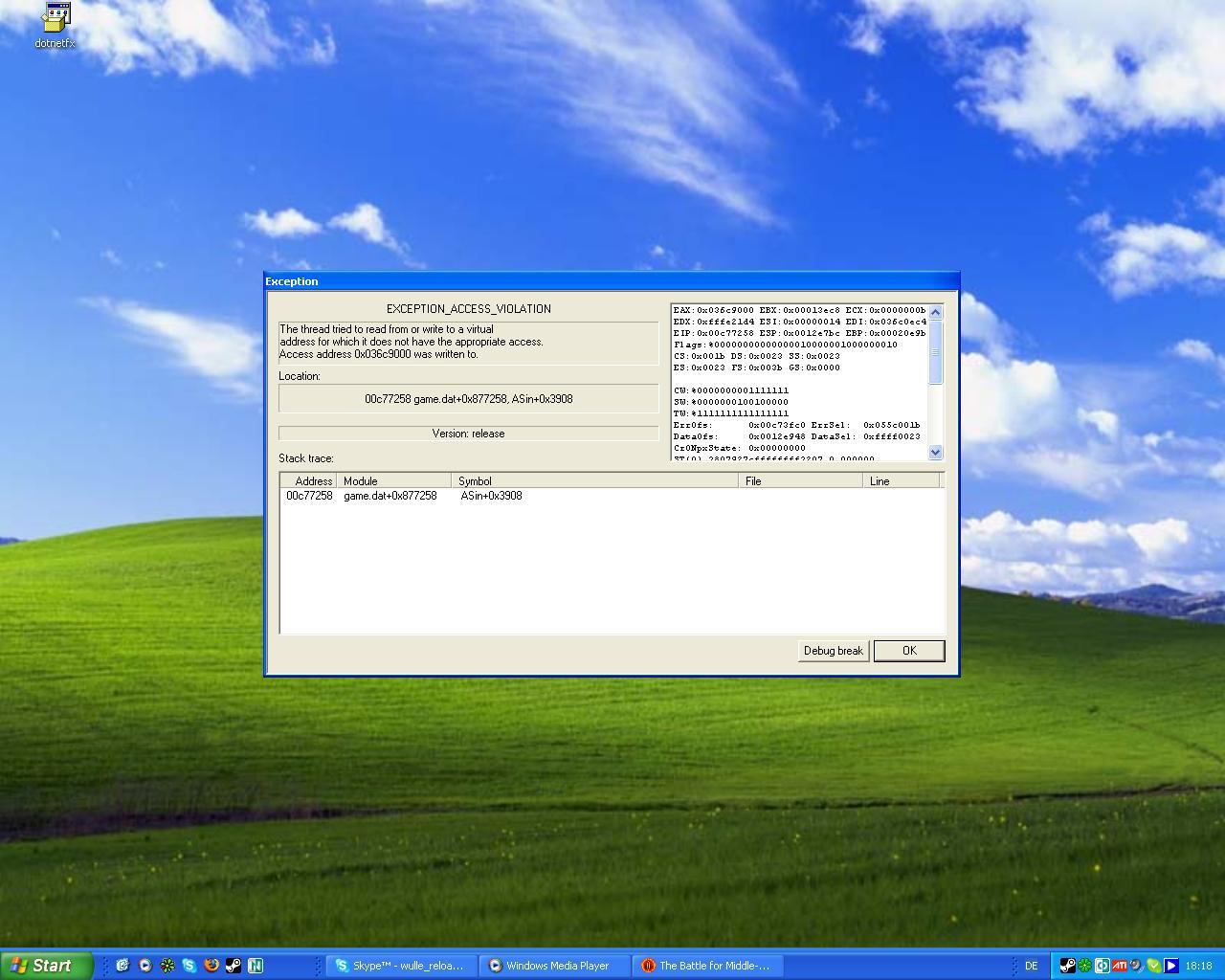Click the teal bracket tray icon

(x=1102, y=966)
